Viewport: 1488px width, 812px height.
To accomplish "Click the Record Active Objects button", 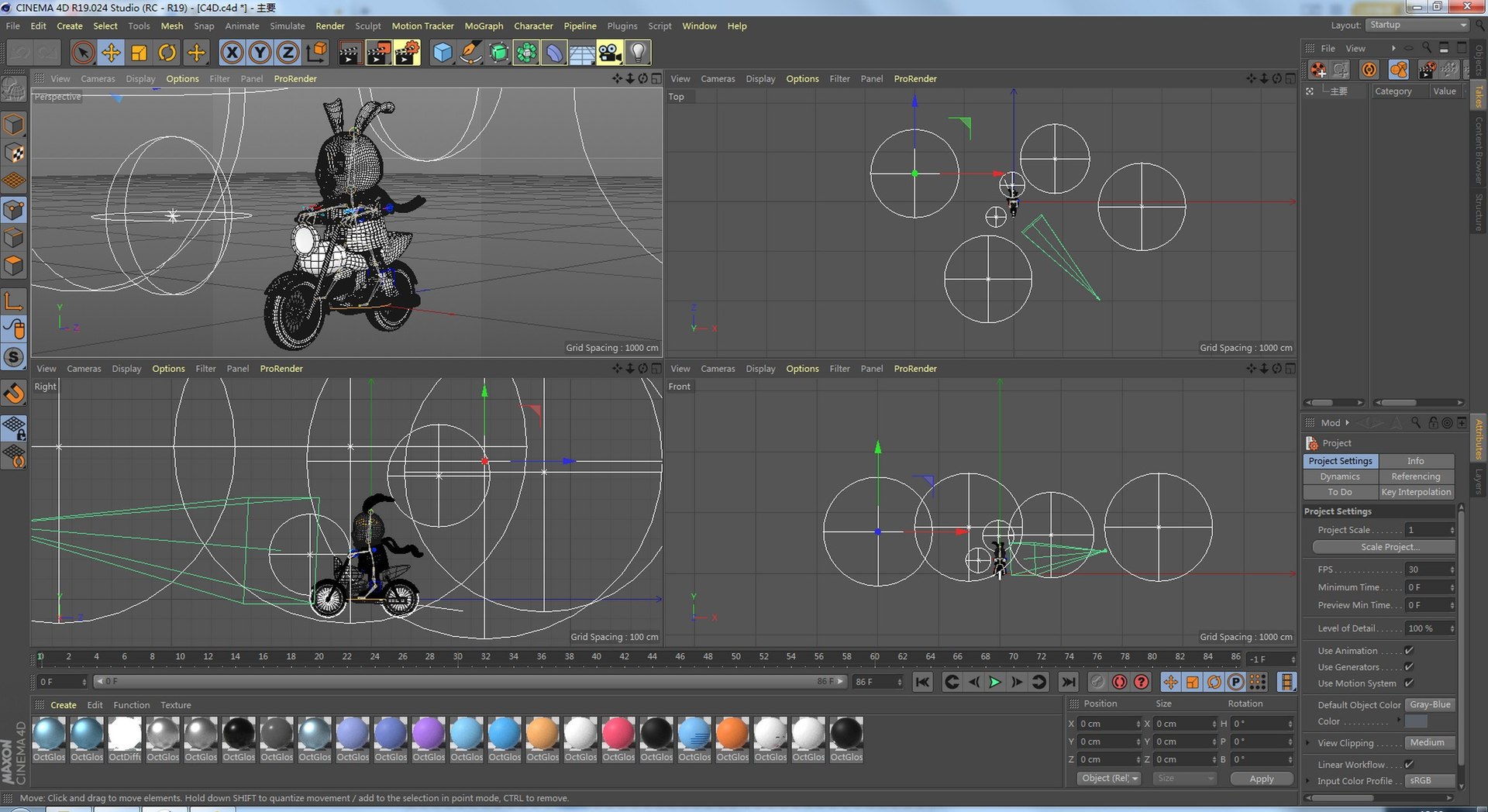I will [1097, 682].
